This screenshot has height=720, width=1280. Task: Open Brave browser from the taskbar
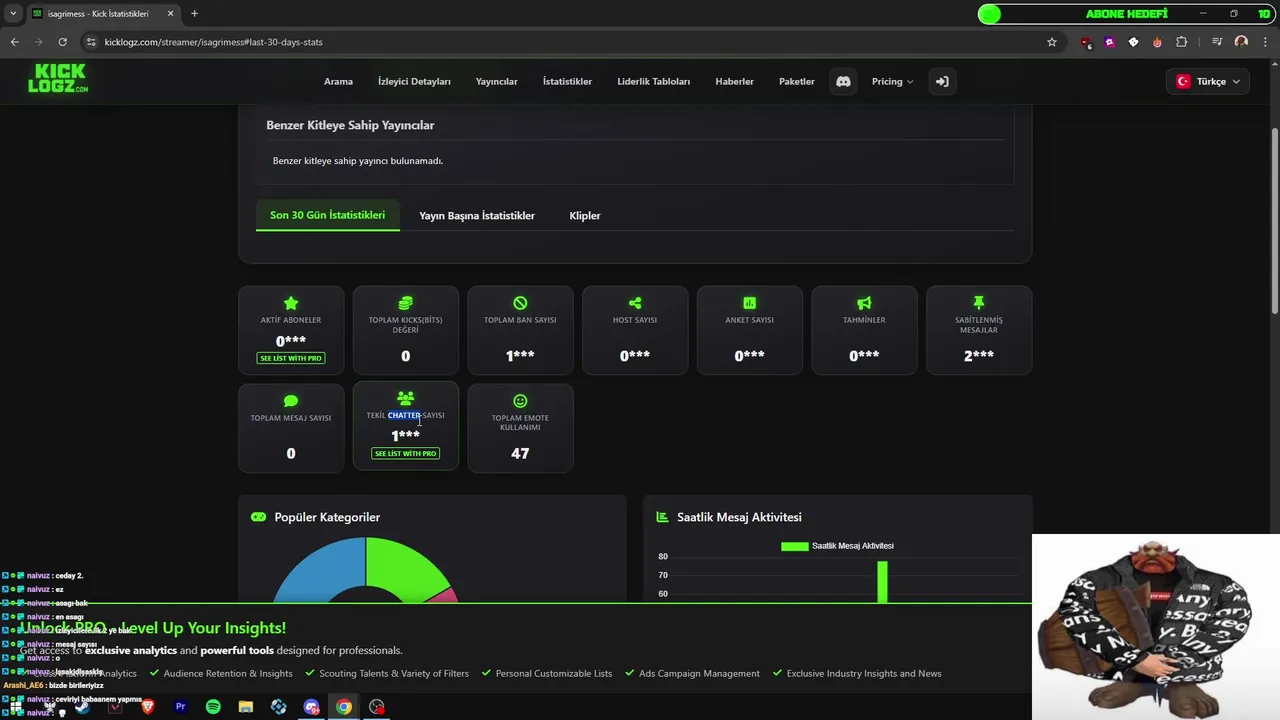click(x=148, y=707)
